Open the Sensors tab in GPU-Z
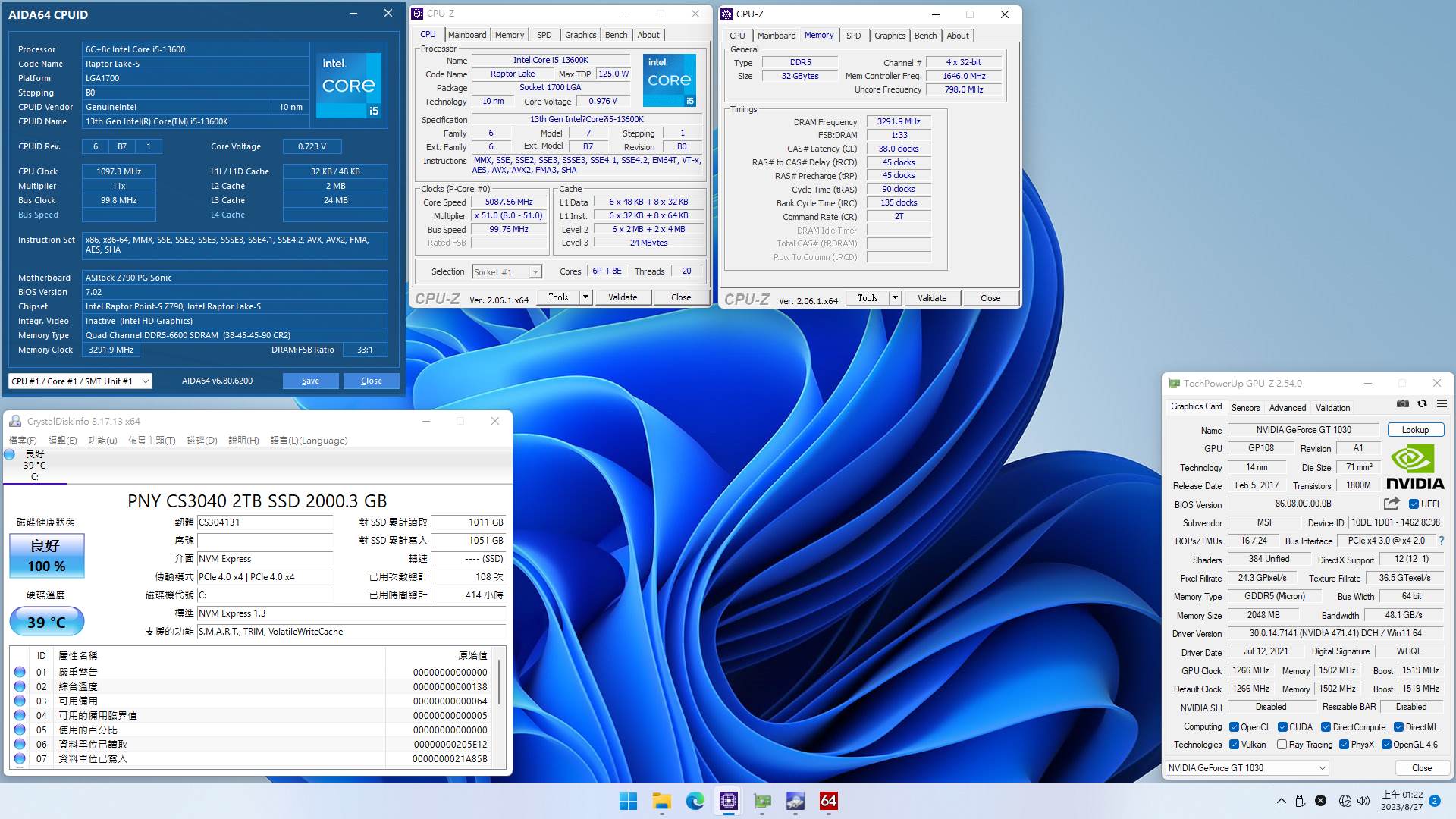This screenshot has height=819, width=1456. (1245, 408)
